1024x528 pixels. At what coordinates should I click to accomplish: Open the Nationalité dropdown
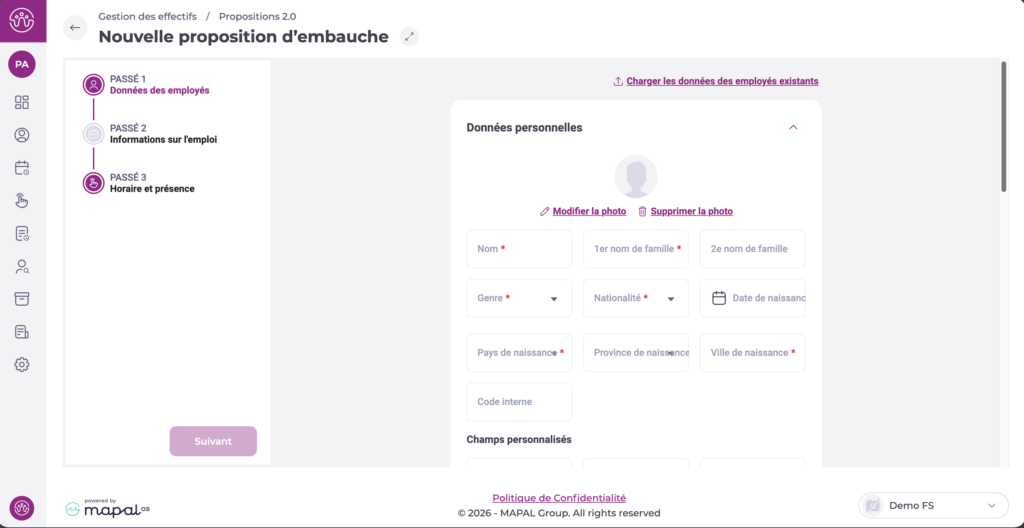point(636,298)
